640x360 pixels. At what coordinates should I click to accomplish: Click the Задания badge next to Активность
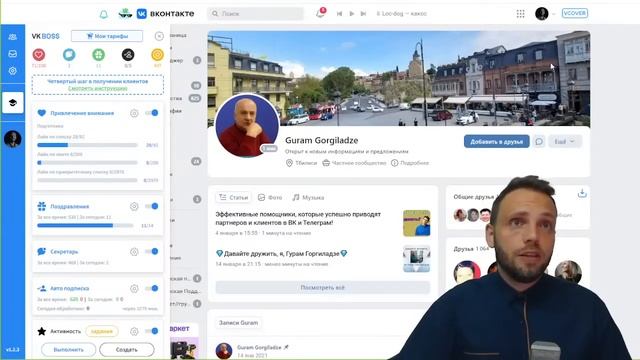(x=102, y=331)
